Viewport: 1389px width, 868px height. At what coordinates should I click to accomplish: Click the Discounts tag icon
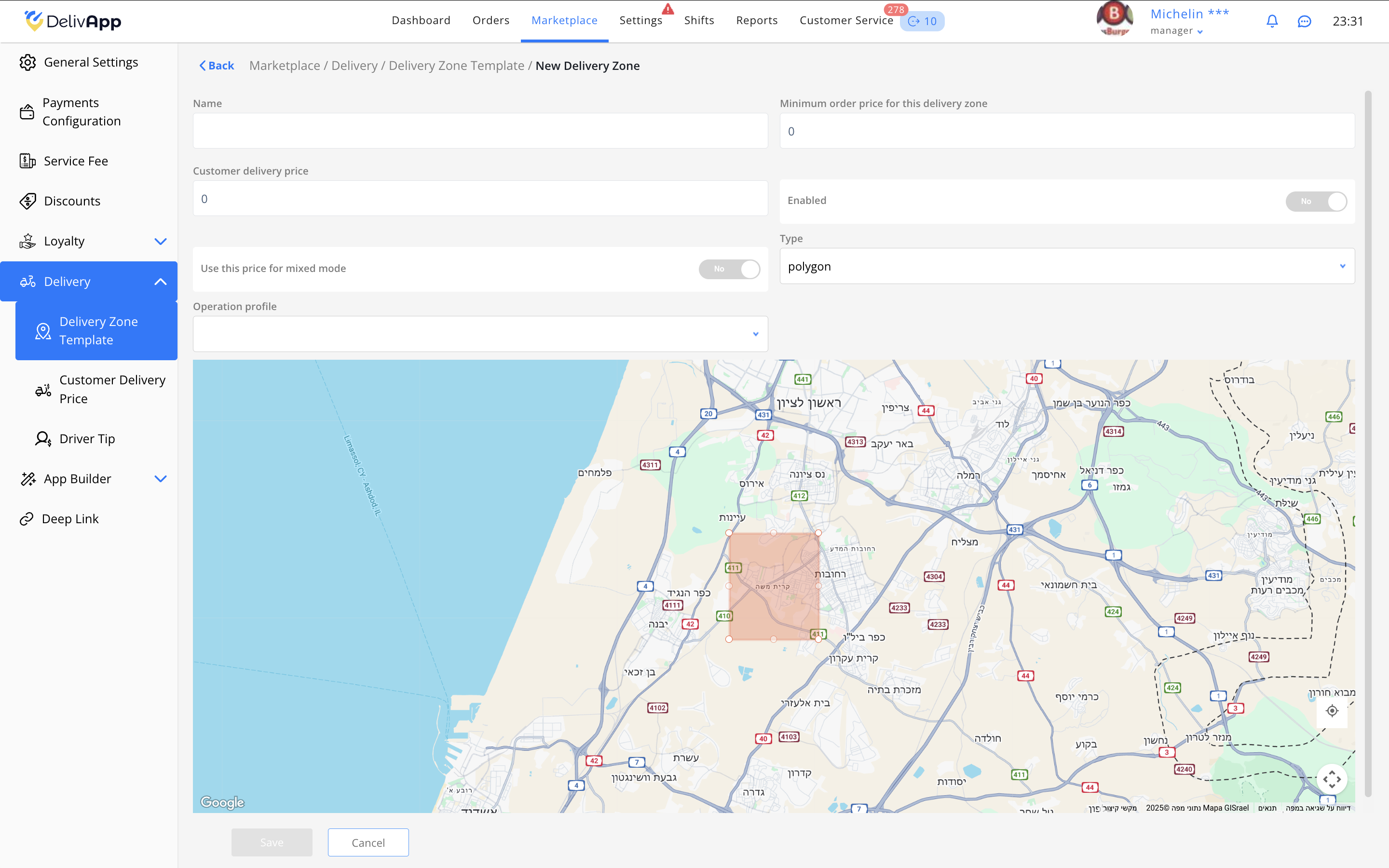(27, 201)
